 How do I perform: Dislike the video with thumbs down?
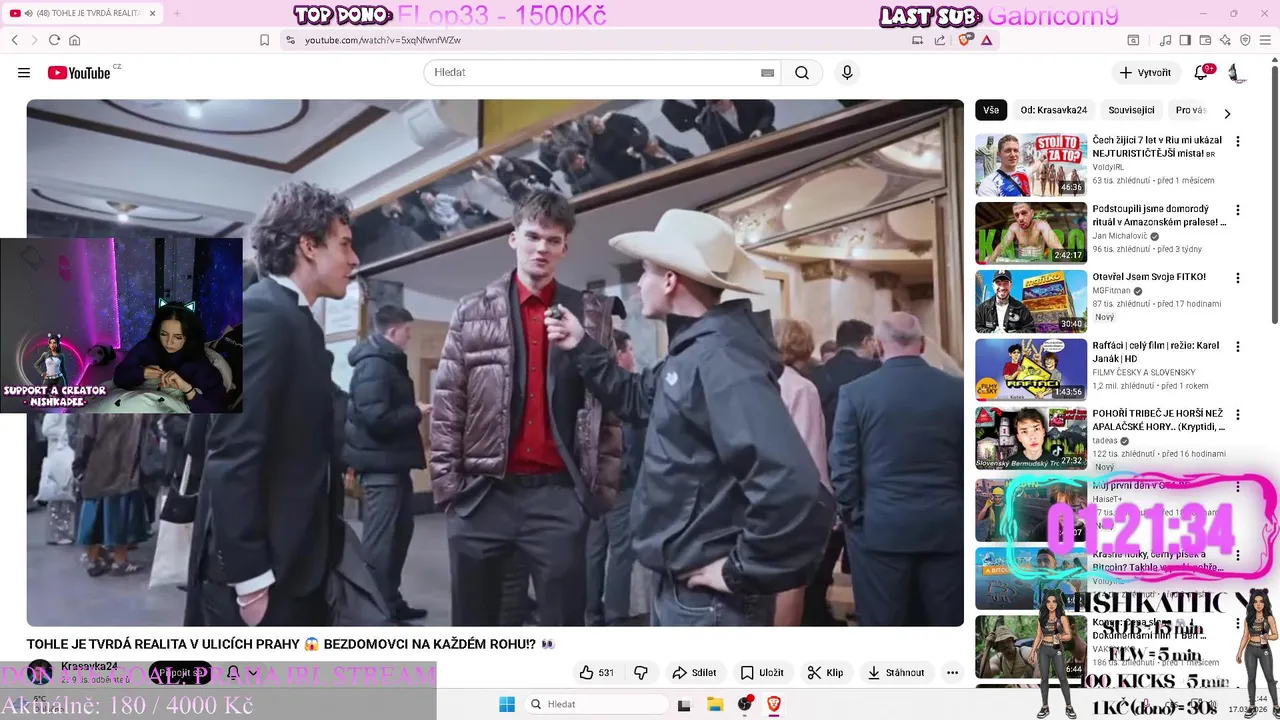tap(642, 673)
